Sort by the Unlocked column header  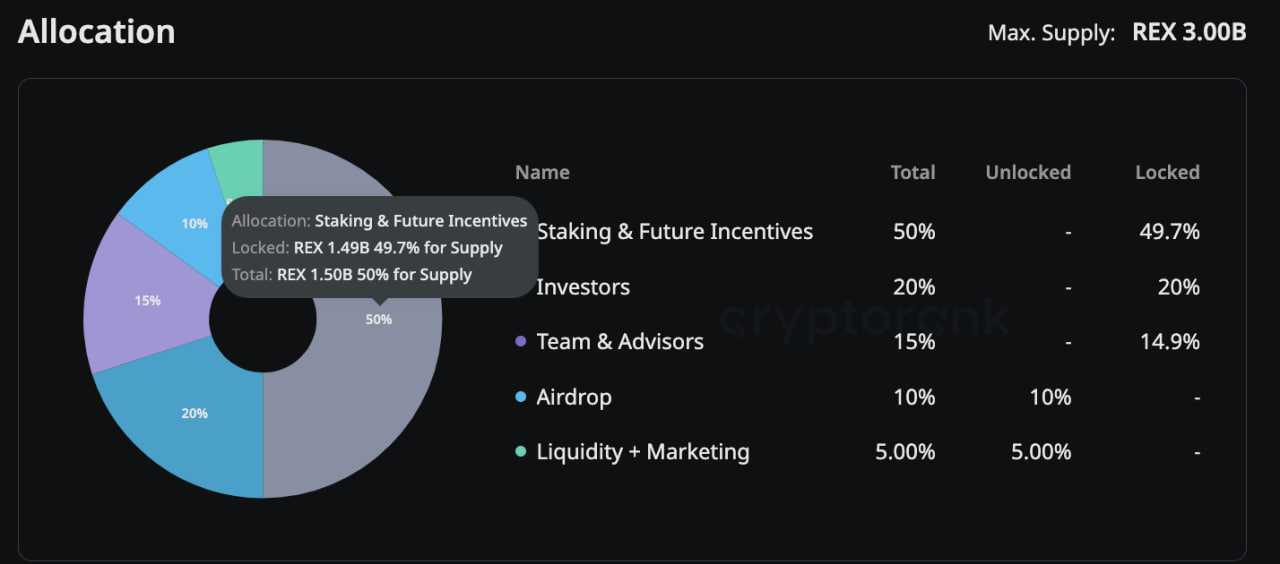tap(1028, 172)
